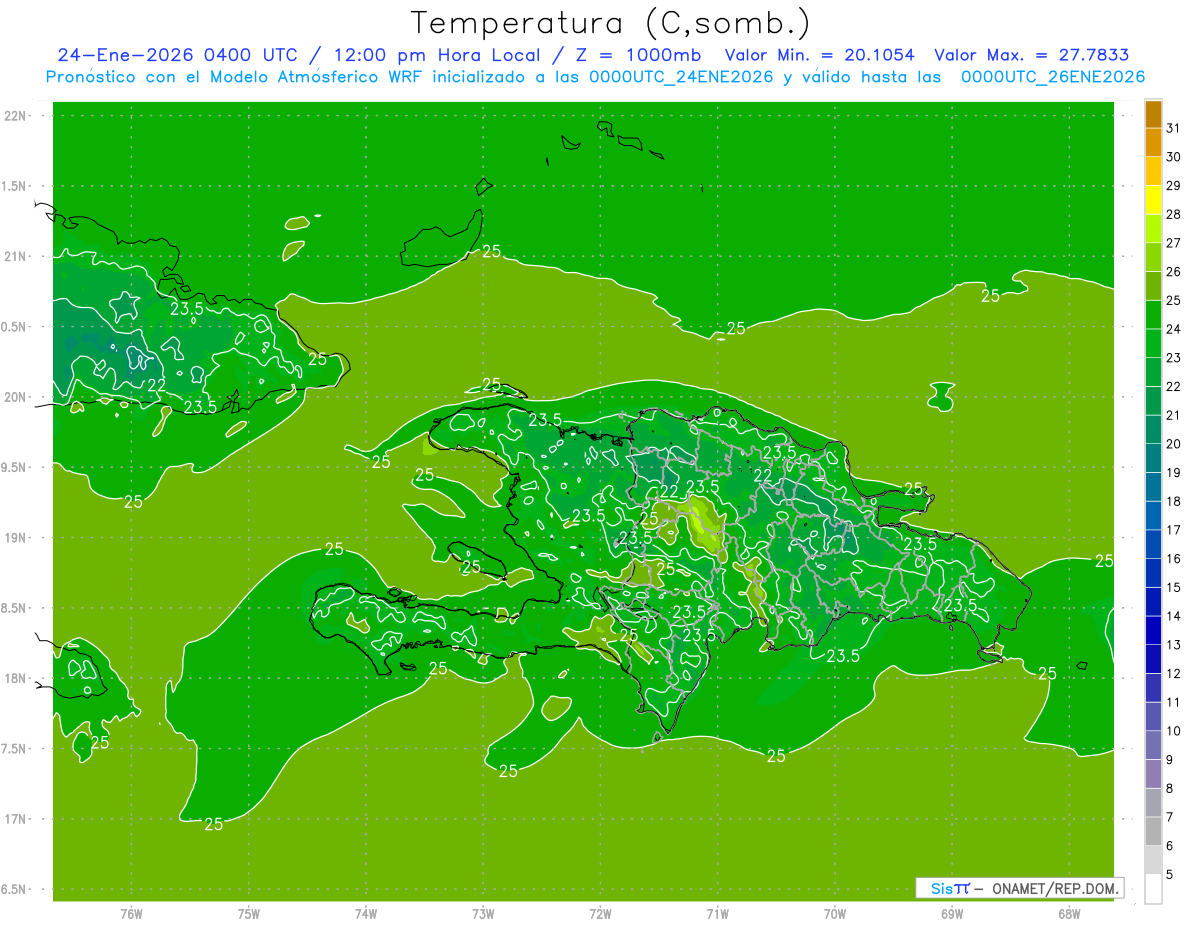Click the '23' legend value
This screenshot has height=927, width=1200.
pos(1173,358)
